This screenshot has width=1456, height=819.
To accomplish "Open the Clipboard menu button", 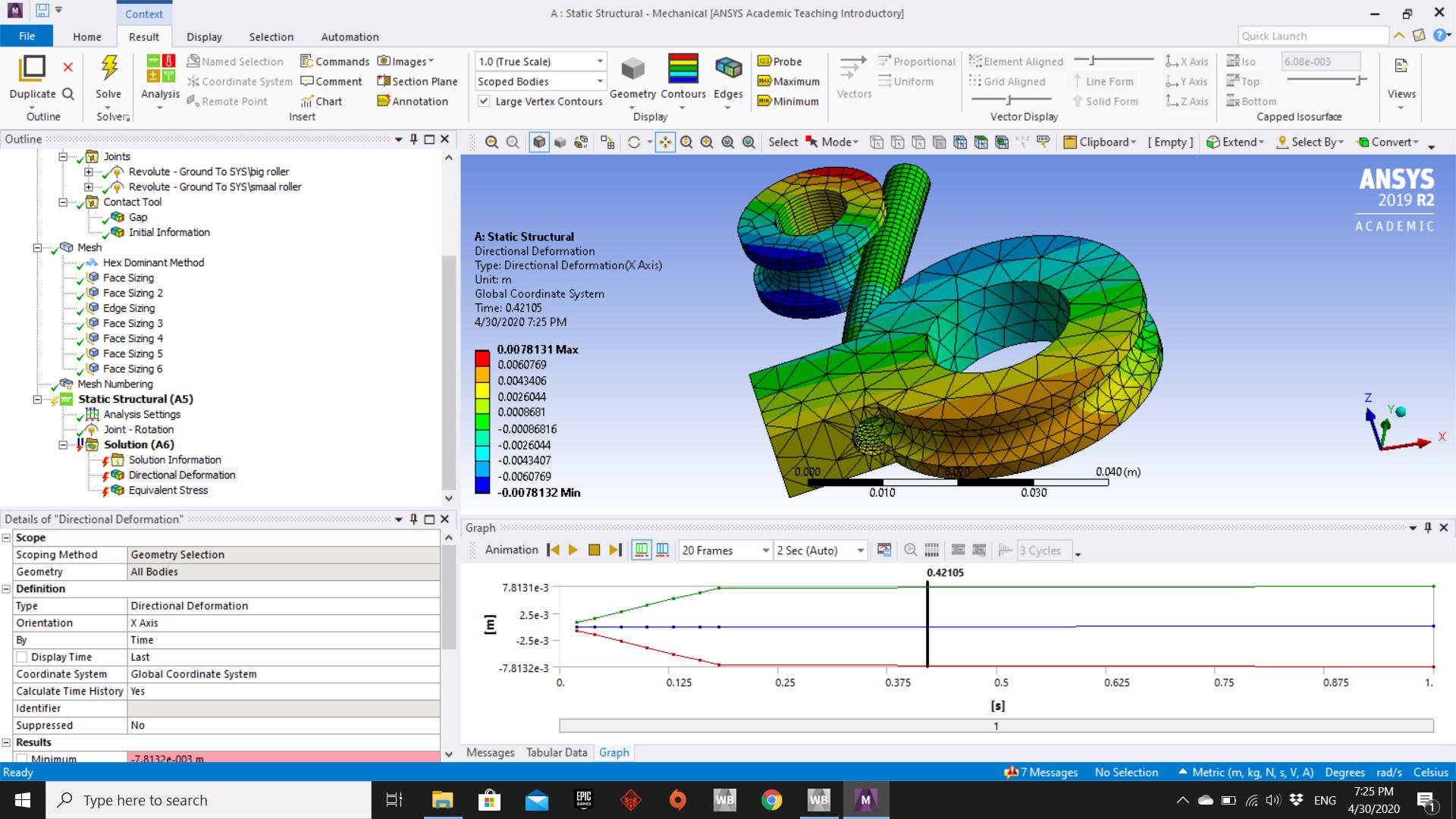I will [x=1100, y=142].
